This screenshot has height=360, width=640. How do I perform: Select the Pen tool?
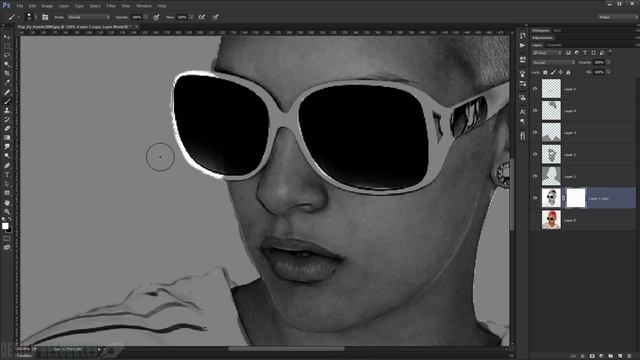(x=7, y=165)
